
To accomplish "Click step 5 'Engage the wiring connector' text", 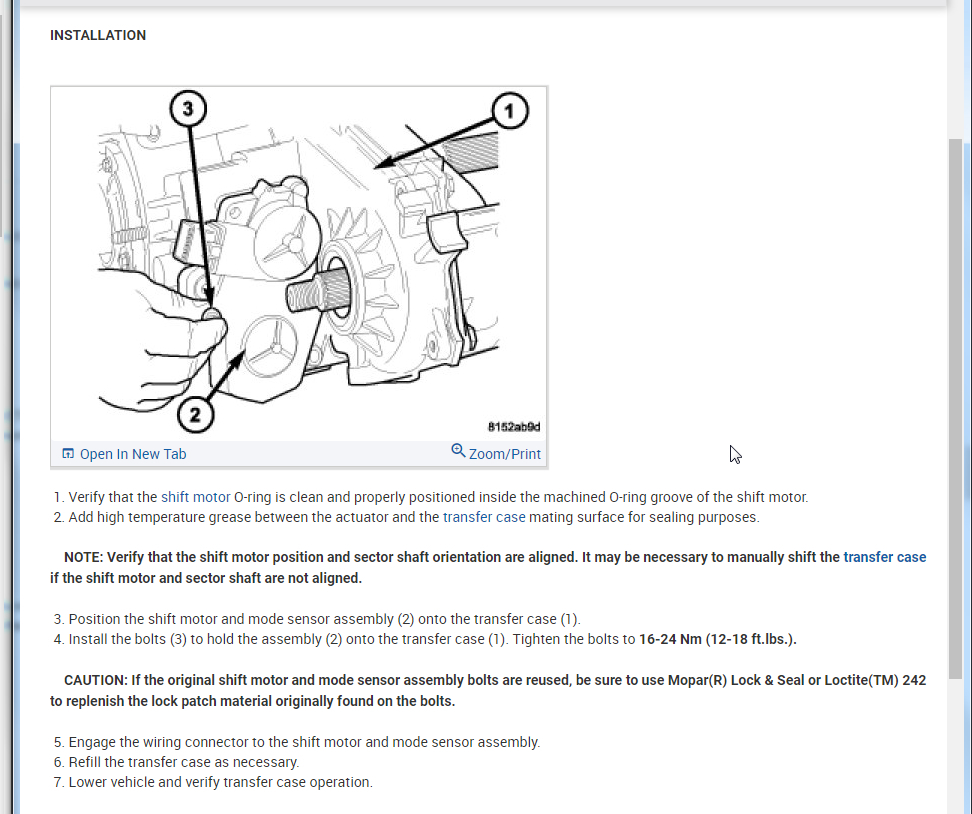I will (x=304, y=742).
